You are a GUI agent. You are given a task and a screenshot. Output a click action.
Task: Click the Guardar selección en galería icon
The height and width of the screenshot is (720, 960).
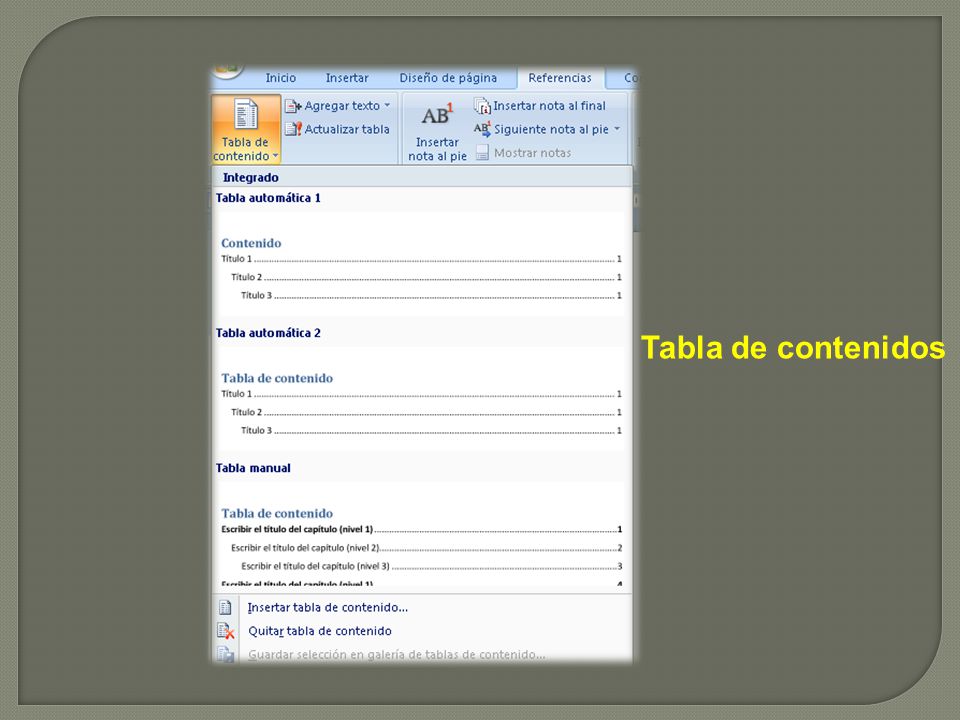(225, 654)
